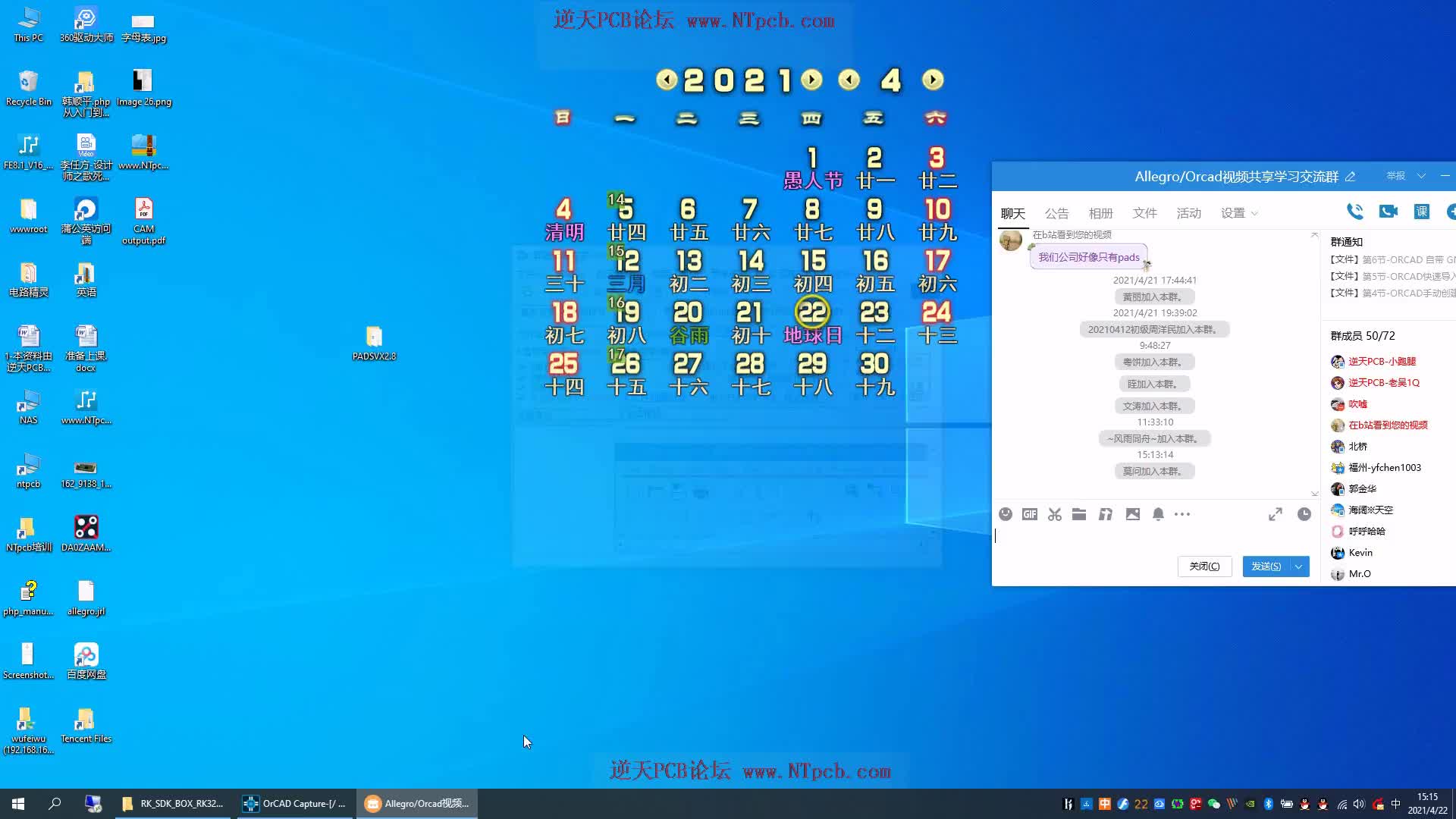
Task: Open This PC desktop icon
Action: (x=28, y=24)
